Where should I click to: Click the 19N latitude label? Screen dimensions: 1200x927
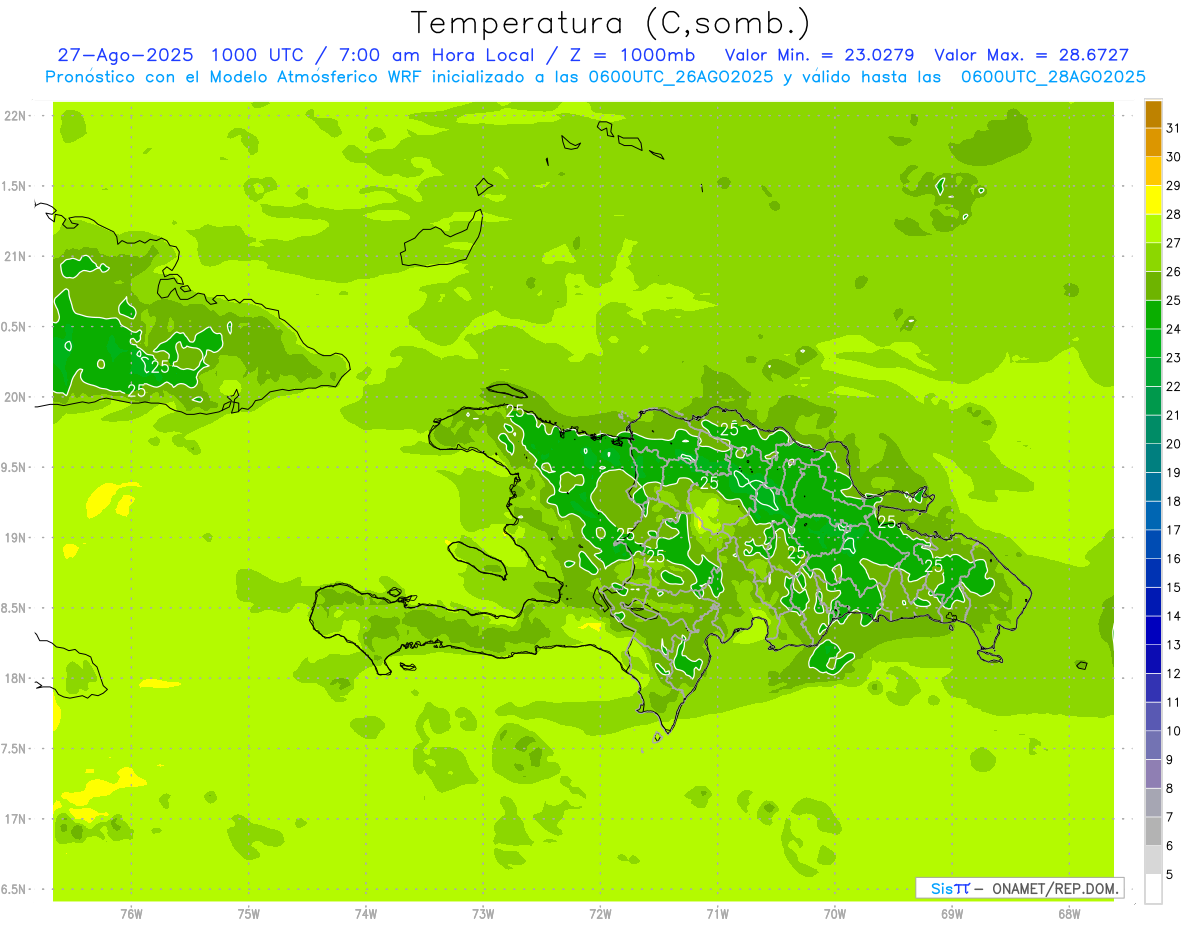click(x=15, y=538)
